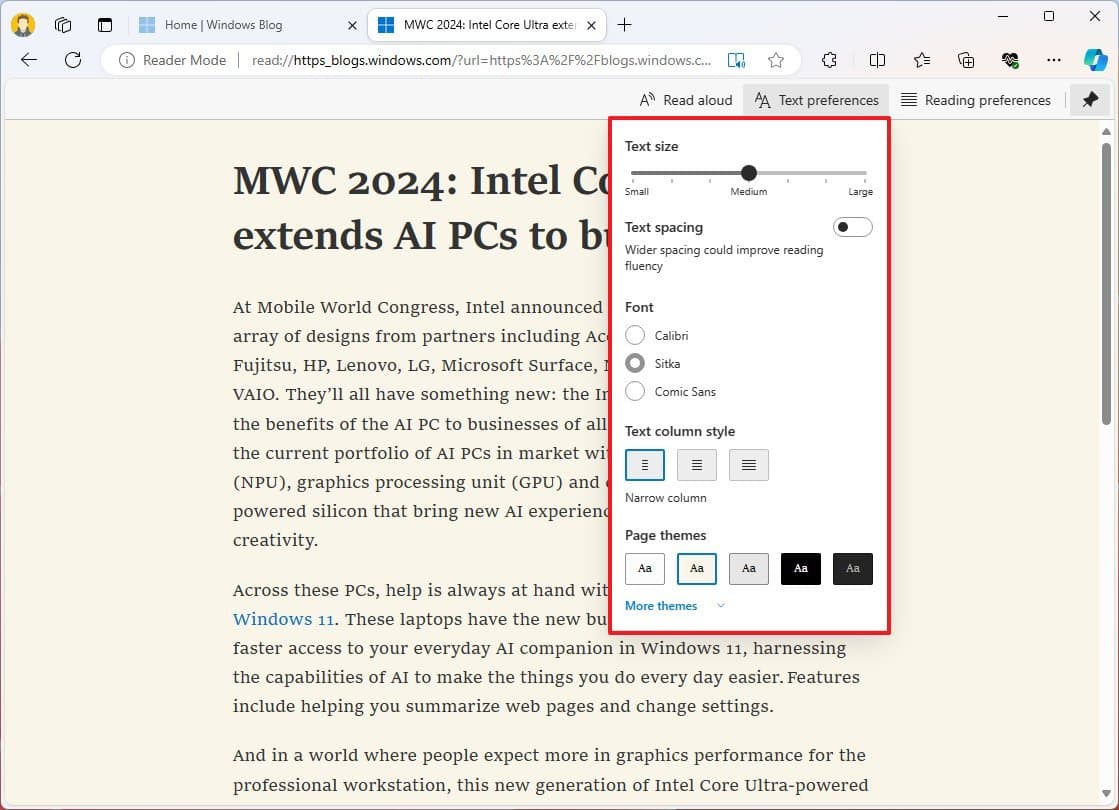Select the wide text column style
The width and height of the screenshot is (1119, 810).
coord(748,464)
